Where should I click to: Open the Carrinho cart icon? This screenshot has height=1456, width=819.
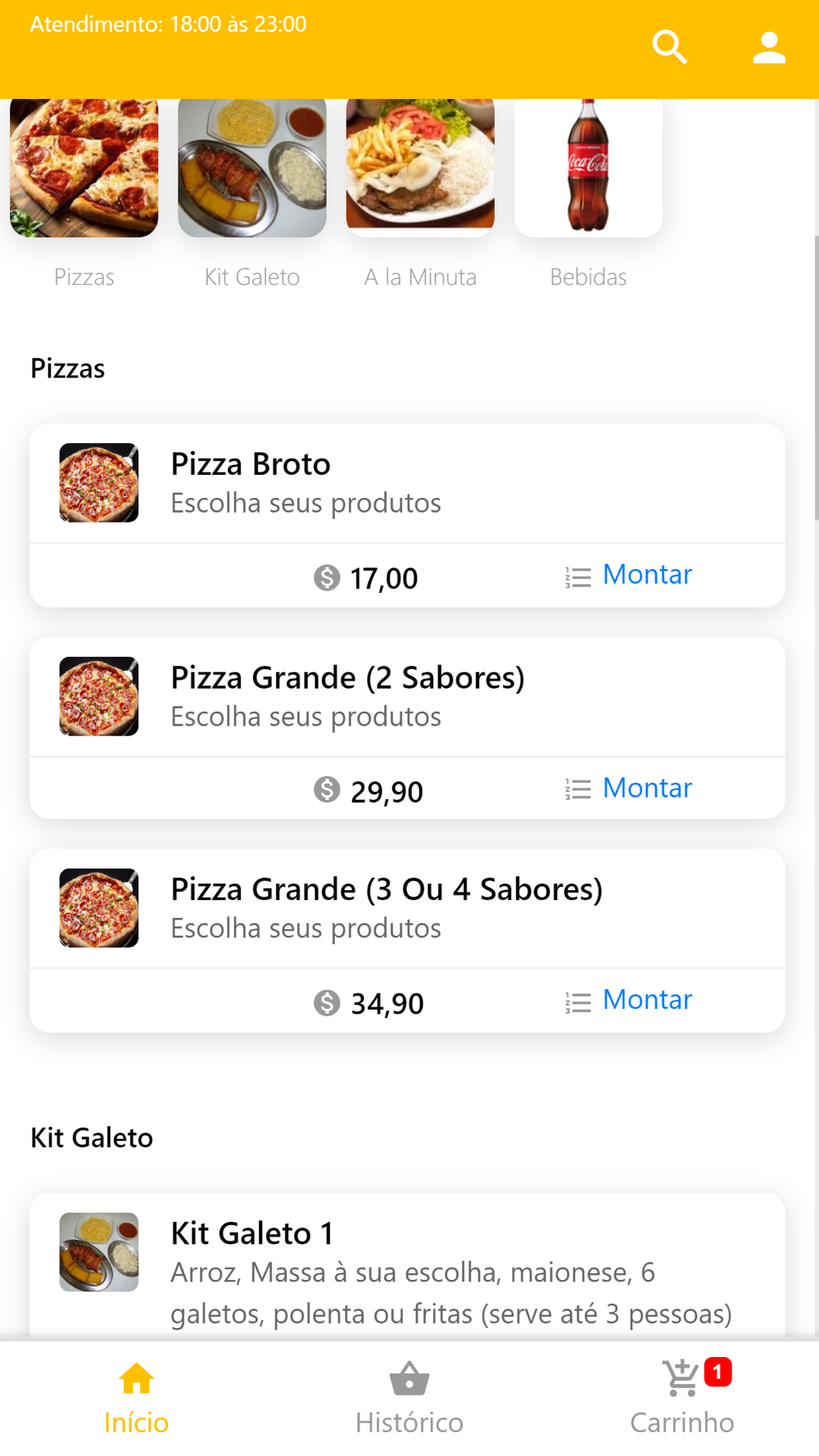point(681,1379)
